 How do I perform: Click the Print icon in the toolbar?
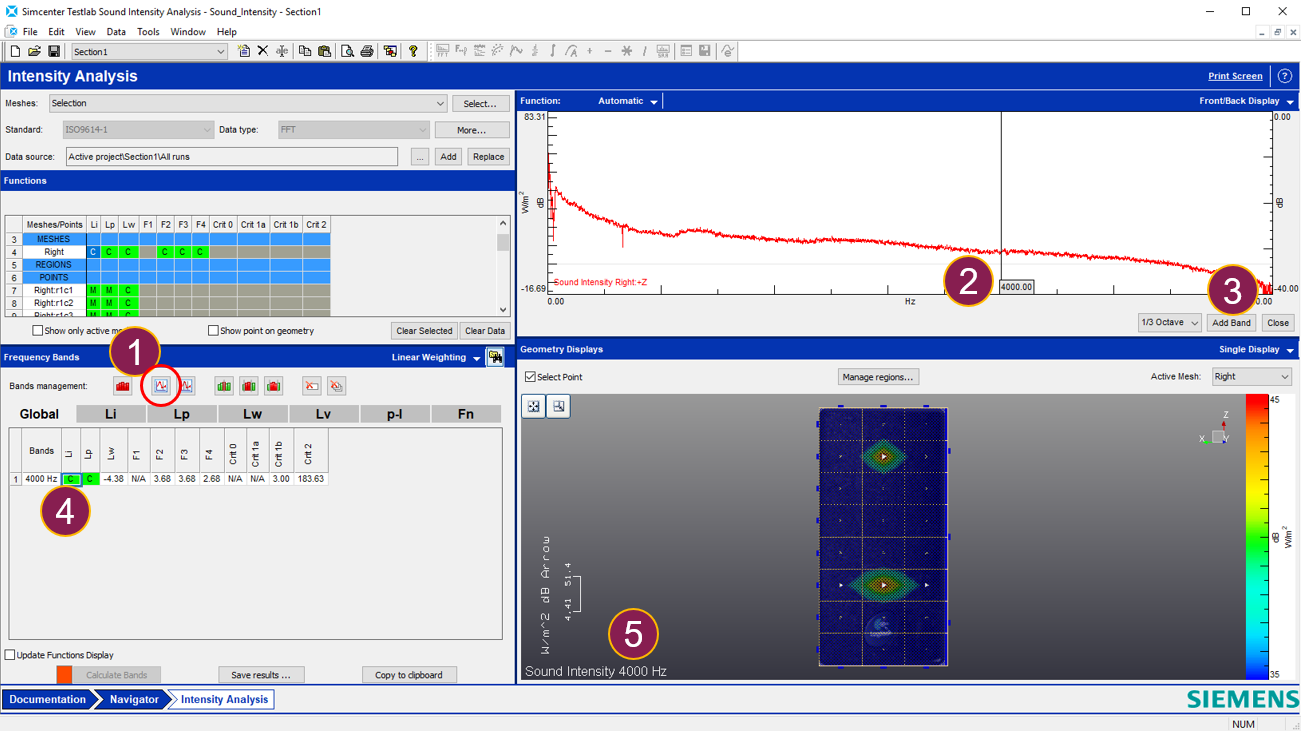pyautogui.click(x=367, y=52)
